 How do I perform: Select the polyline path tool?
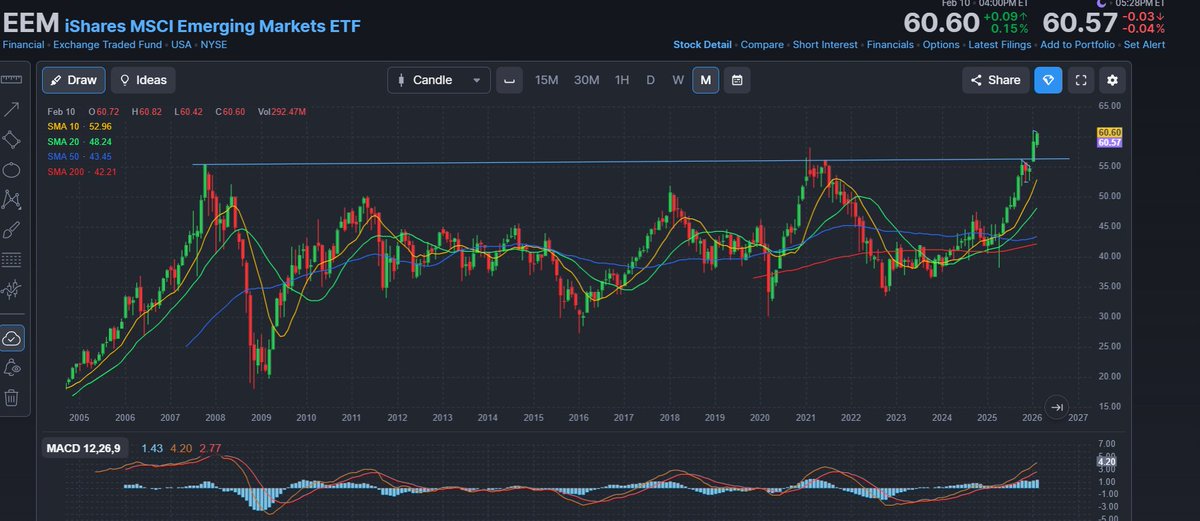(12, 199)
